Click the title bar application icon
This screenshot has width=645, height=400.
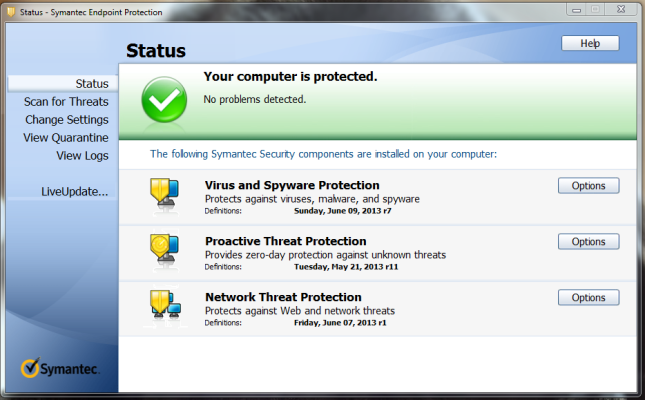click(x=9, y=10)
